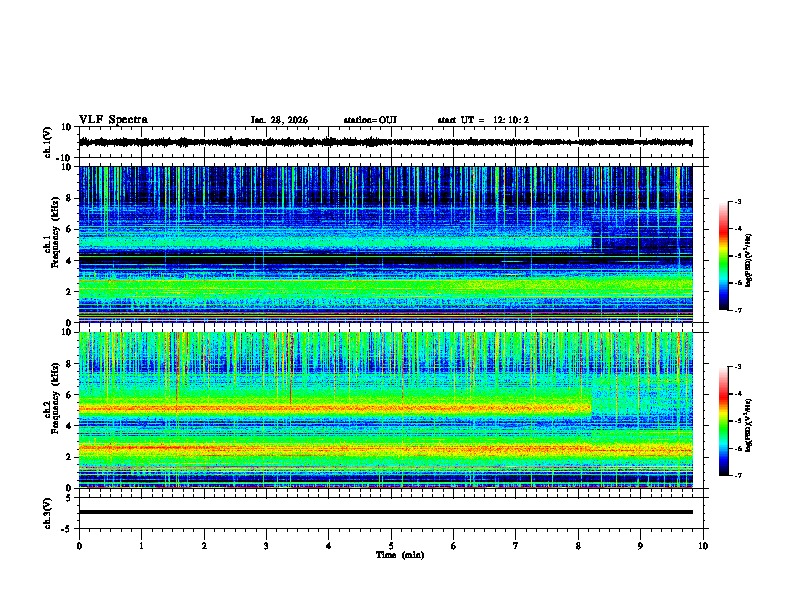Click time axis tick label 6
The width and height of the screenshot is (792, 612).
coord(454,546)
